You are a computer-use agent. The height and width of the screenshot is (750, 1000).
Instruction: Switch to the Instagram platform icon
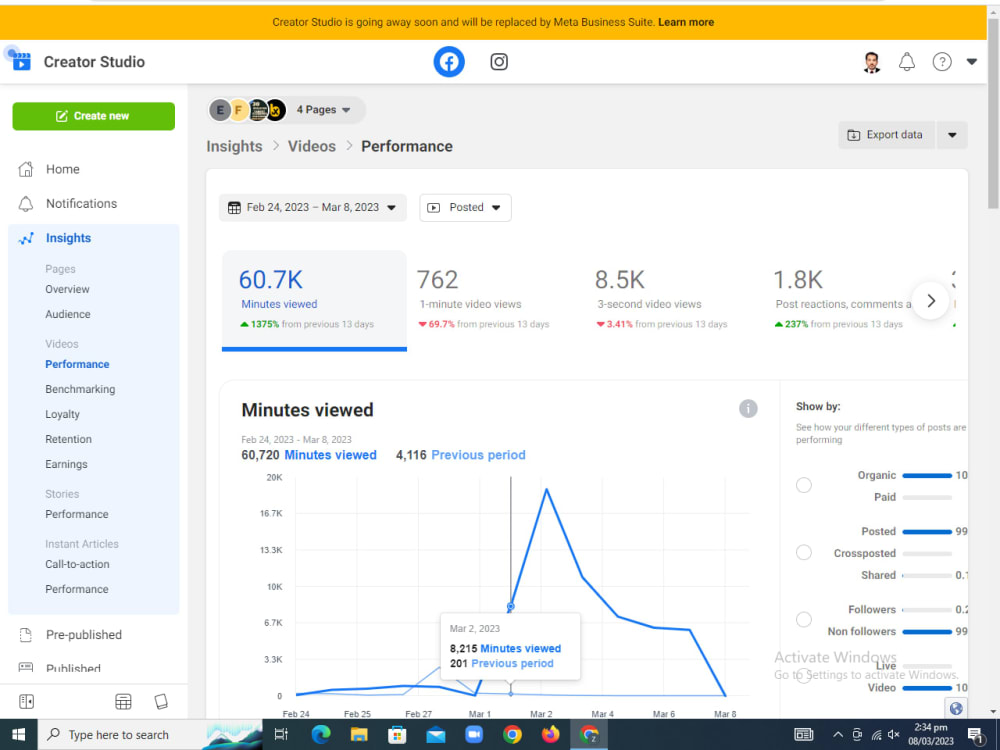click(x=499, y=61)
